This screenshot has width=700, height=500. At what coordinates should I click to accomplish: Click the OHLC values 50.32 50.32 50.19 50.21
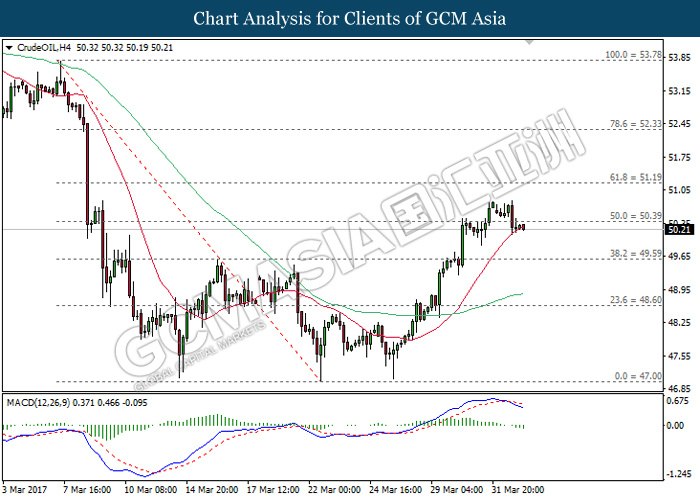125,48
